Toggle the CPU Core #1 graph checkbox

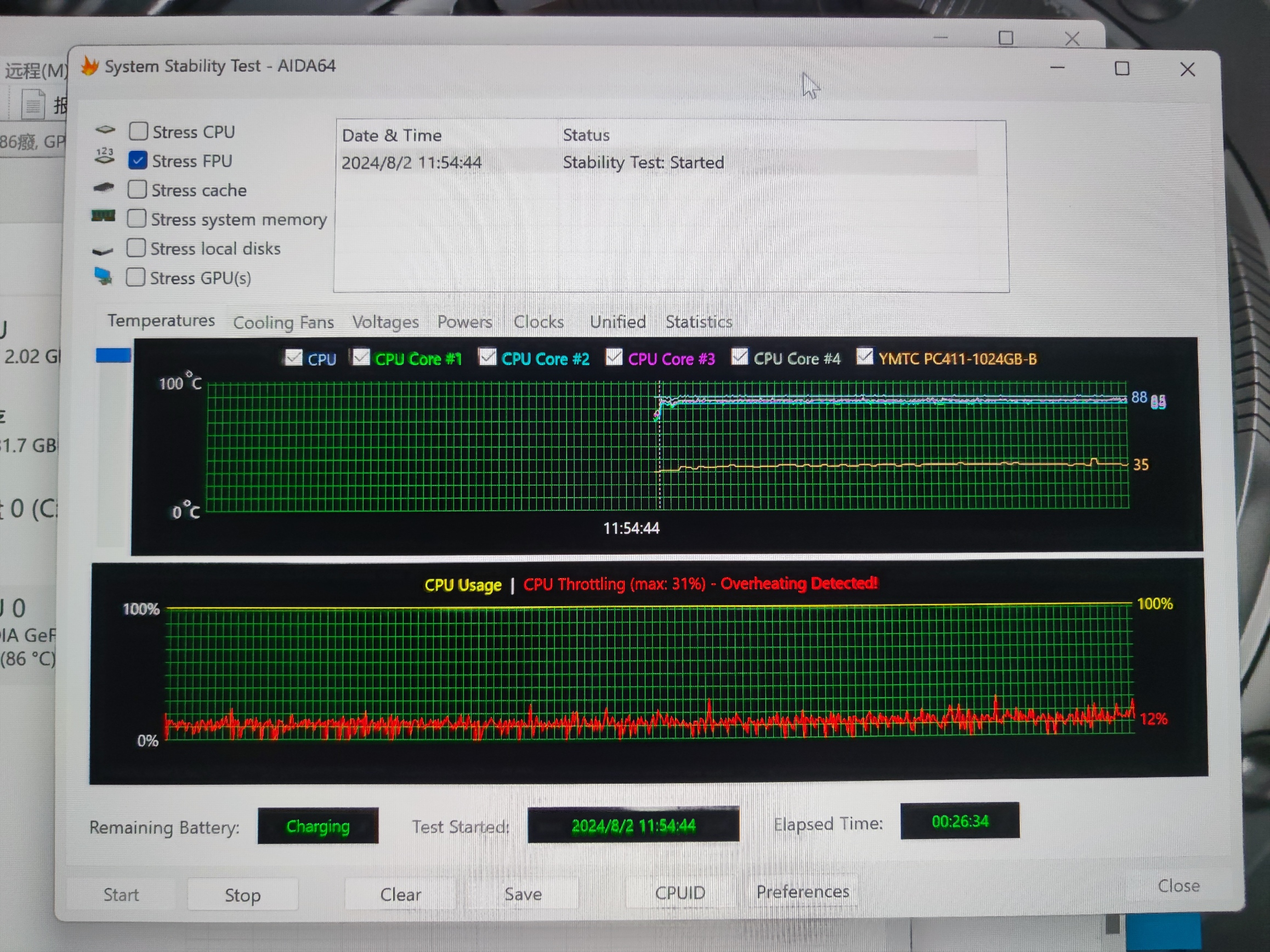[361, 357]
